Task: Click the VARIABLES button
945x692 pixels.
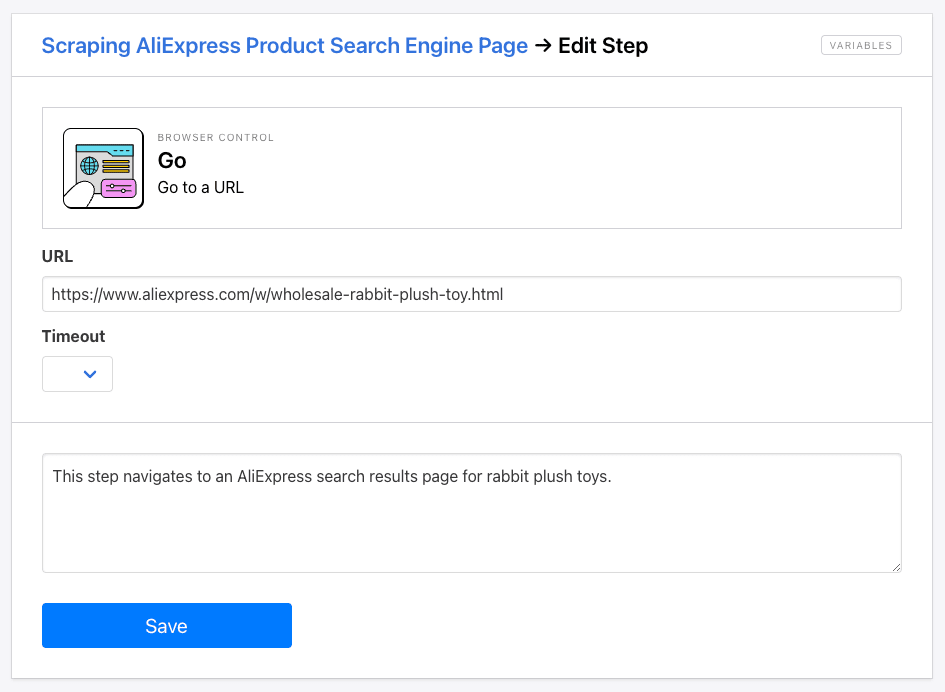Action: click(861, 45)
